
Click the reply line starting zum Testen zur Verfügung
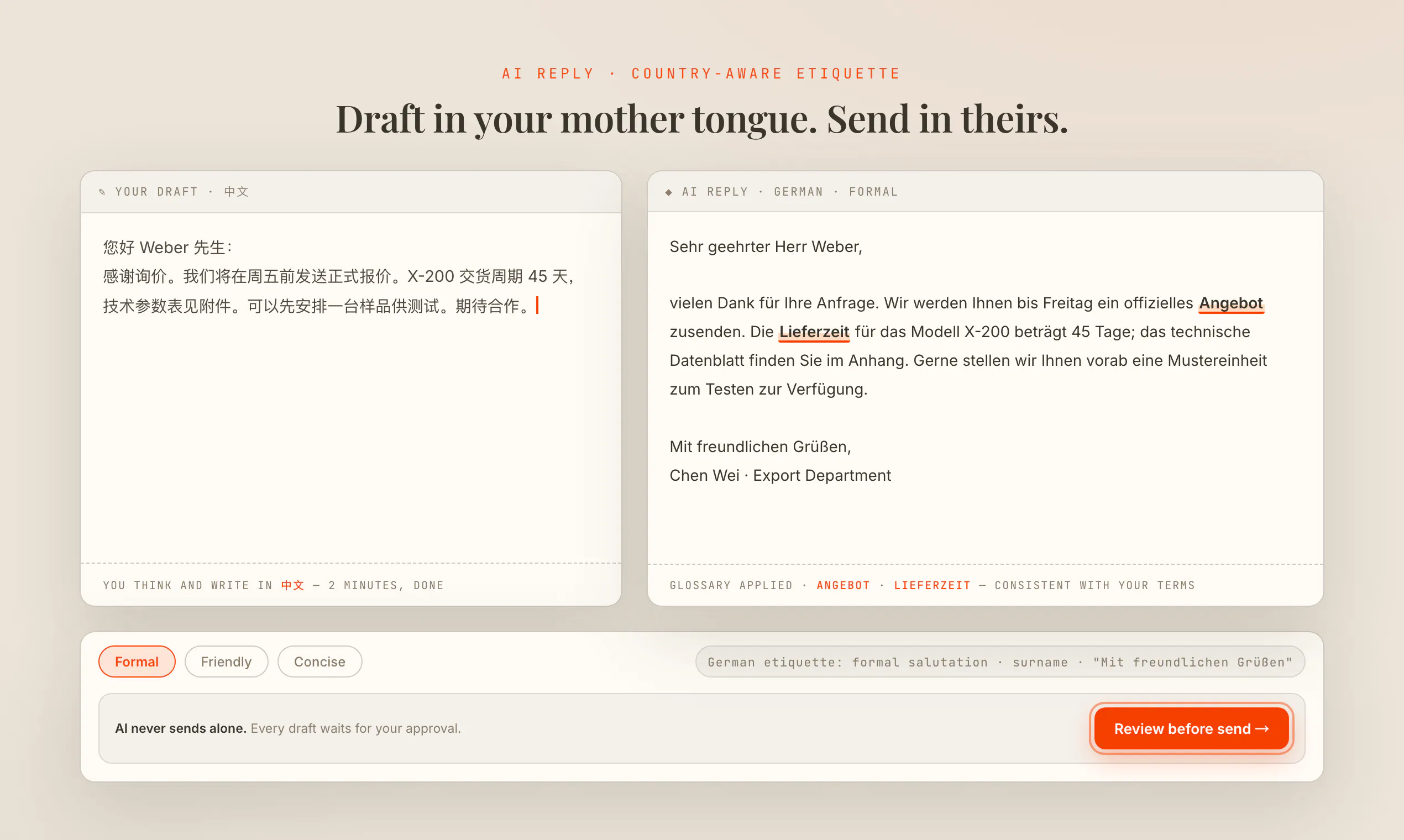[768, 390]
